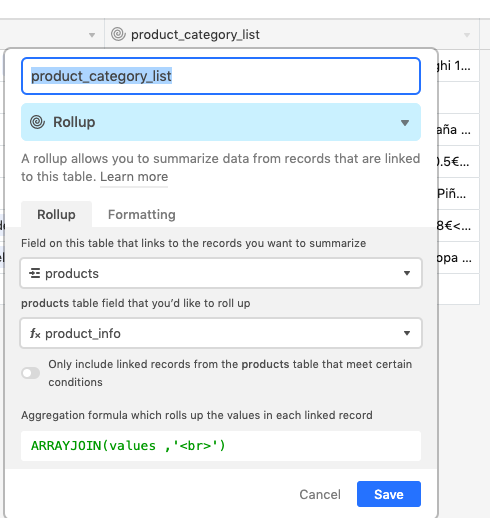
Task: Select the product_category_list column header
Action: pyautogui.click(x=292, y=34)
